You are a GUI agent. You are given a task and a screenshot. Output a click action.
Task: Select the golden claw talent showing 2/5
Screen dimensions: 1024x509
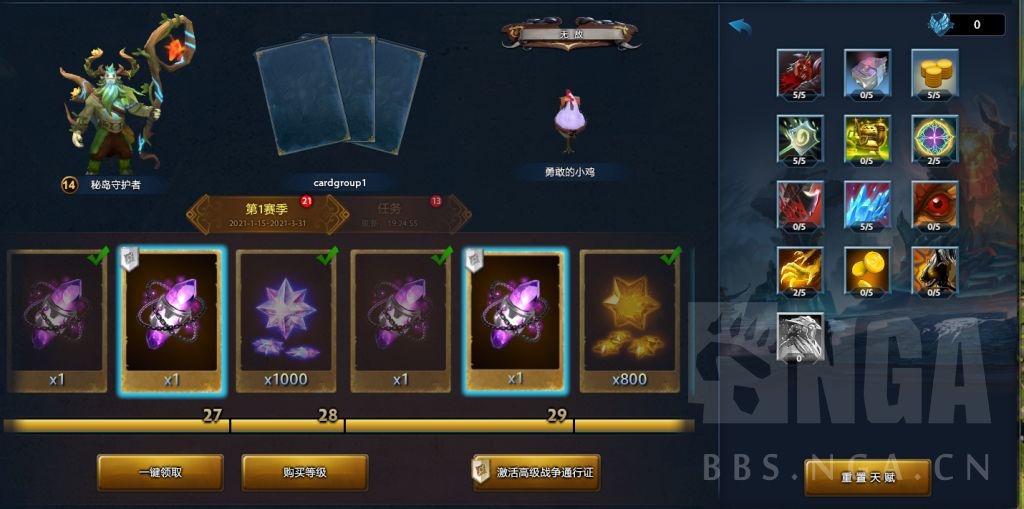[801, 271]
